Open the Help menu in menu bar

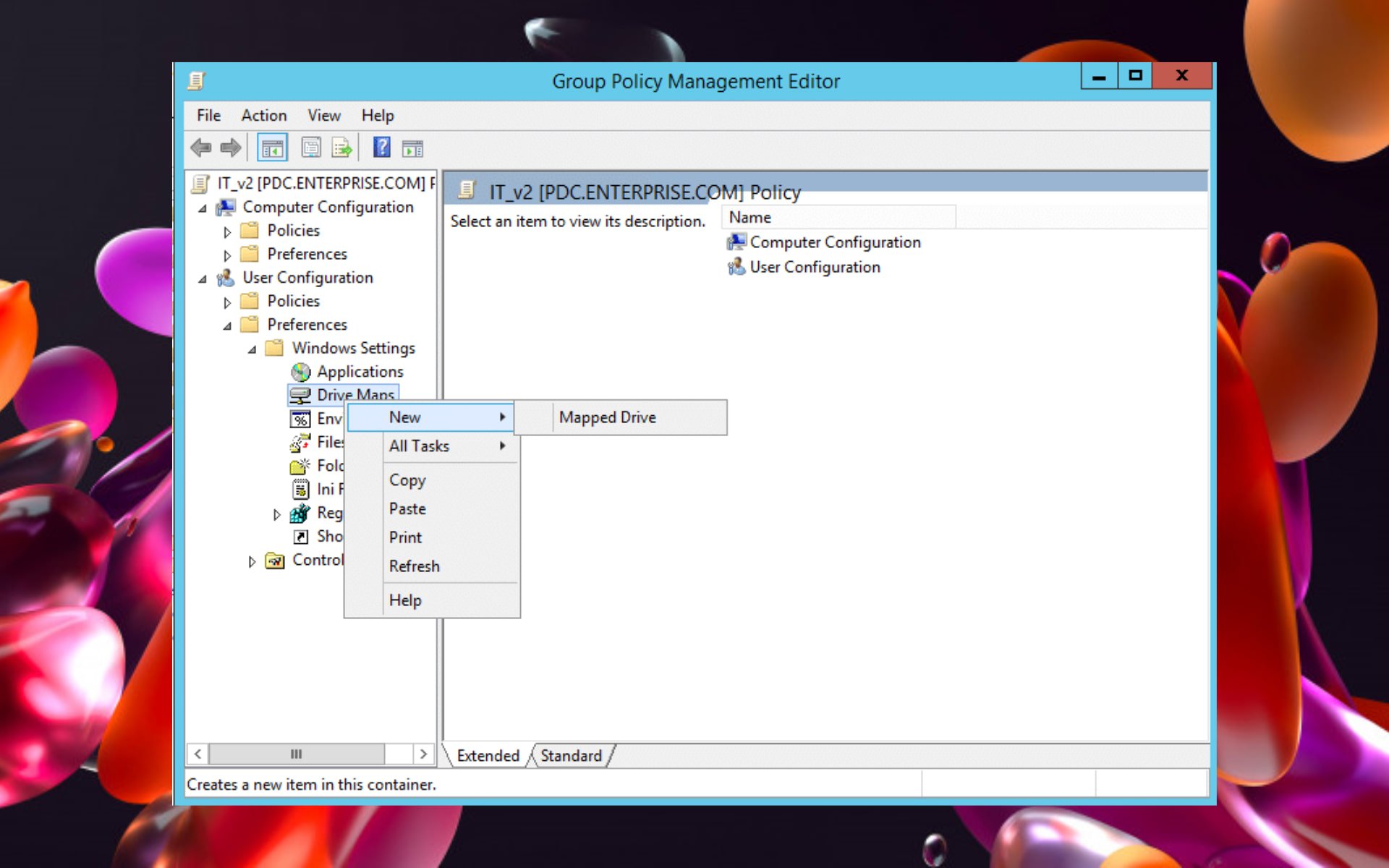378,116
